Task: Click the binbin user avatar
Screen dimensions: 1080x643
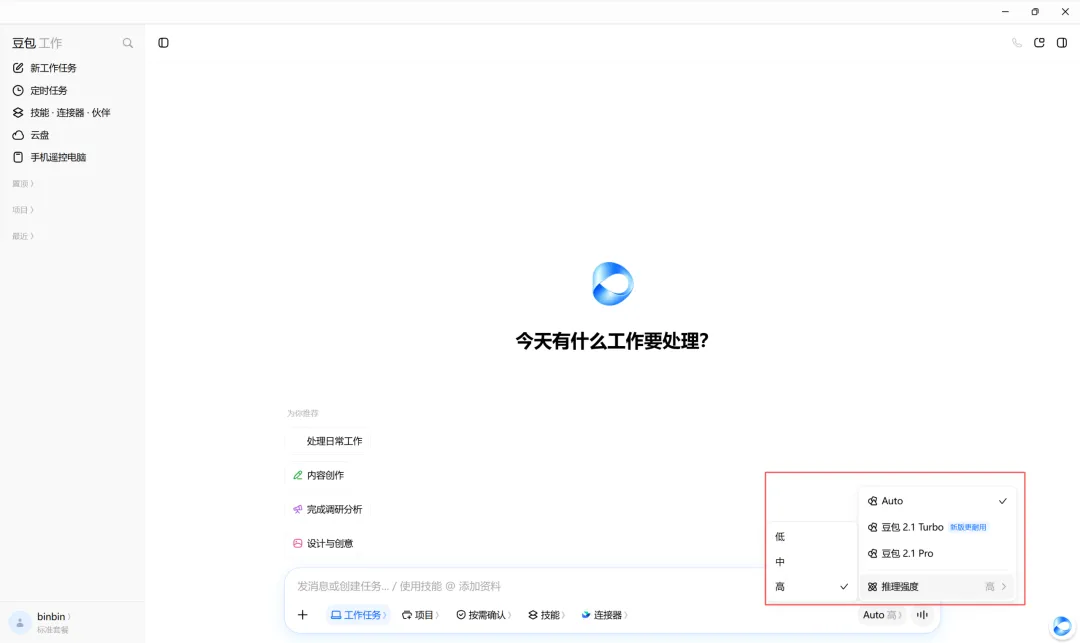Action: coord(19,622)
